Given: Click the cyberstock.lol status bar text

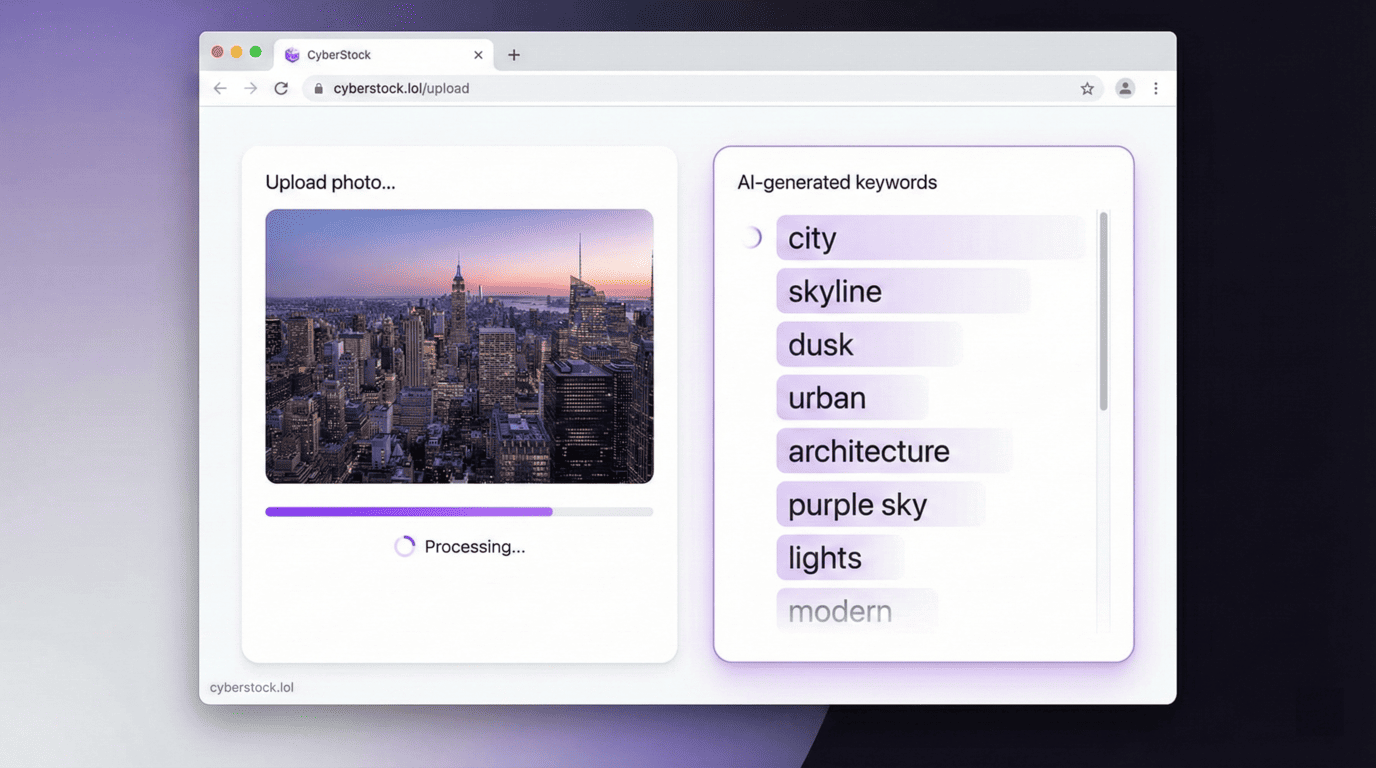Looking at the screenshot, I should tap(252, 687).
